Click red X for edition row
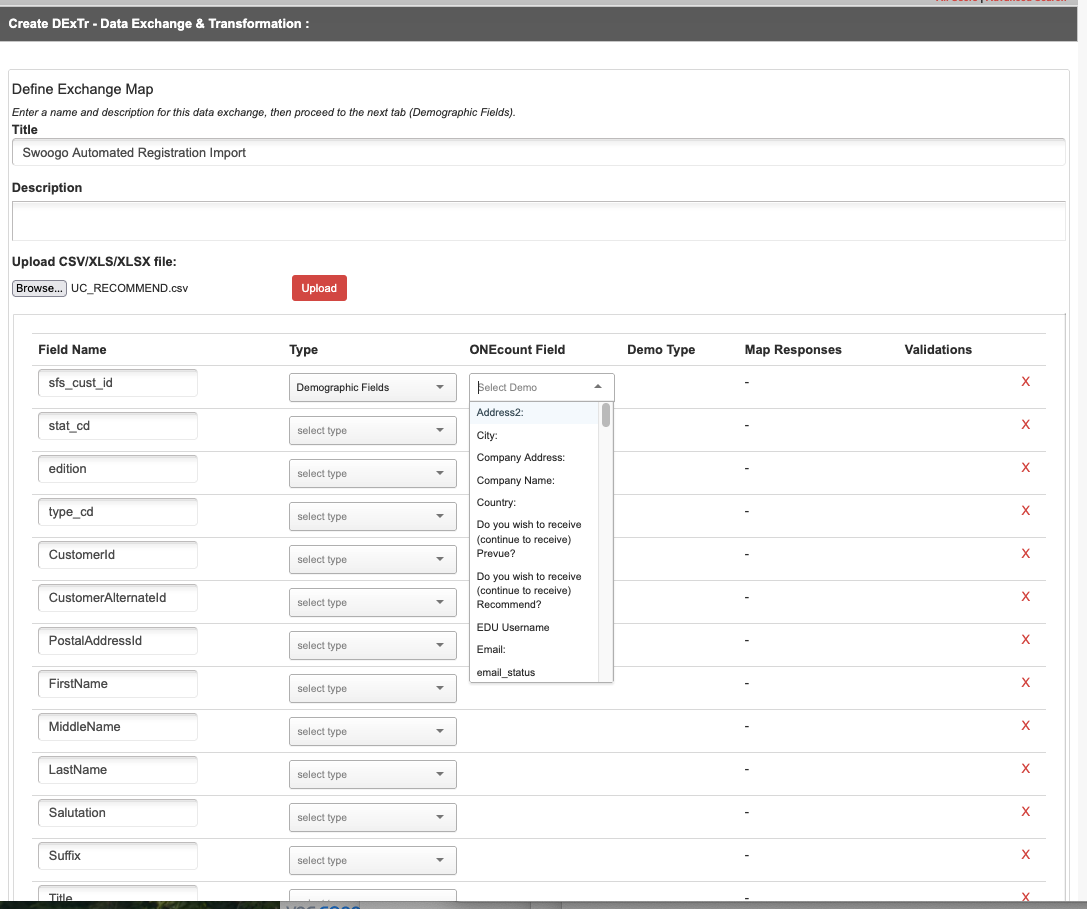 click(1025, 468)
